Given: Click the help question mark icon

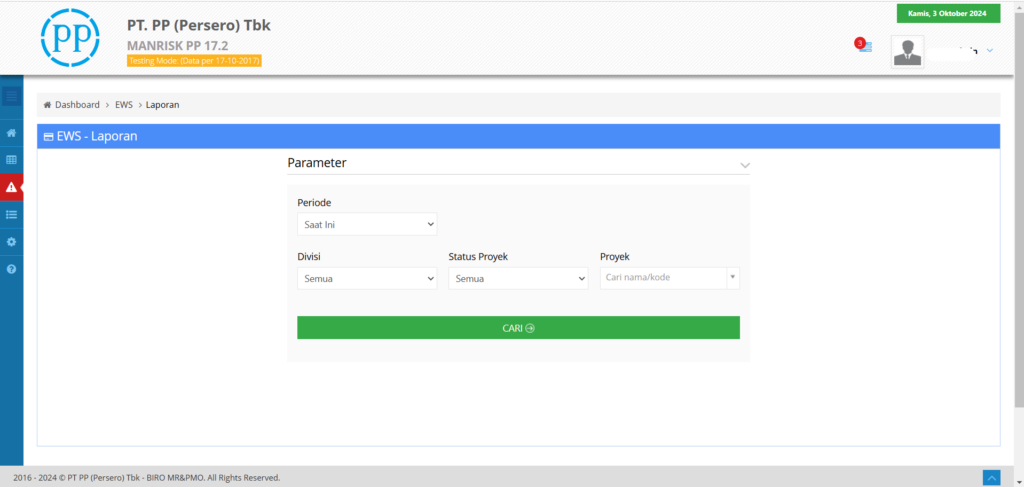Looking at the screenshot, I should pyautogui.click(x=11, y=269).
